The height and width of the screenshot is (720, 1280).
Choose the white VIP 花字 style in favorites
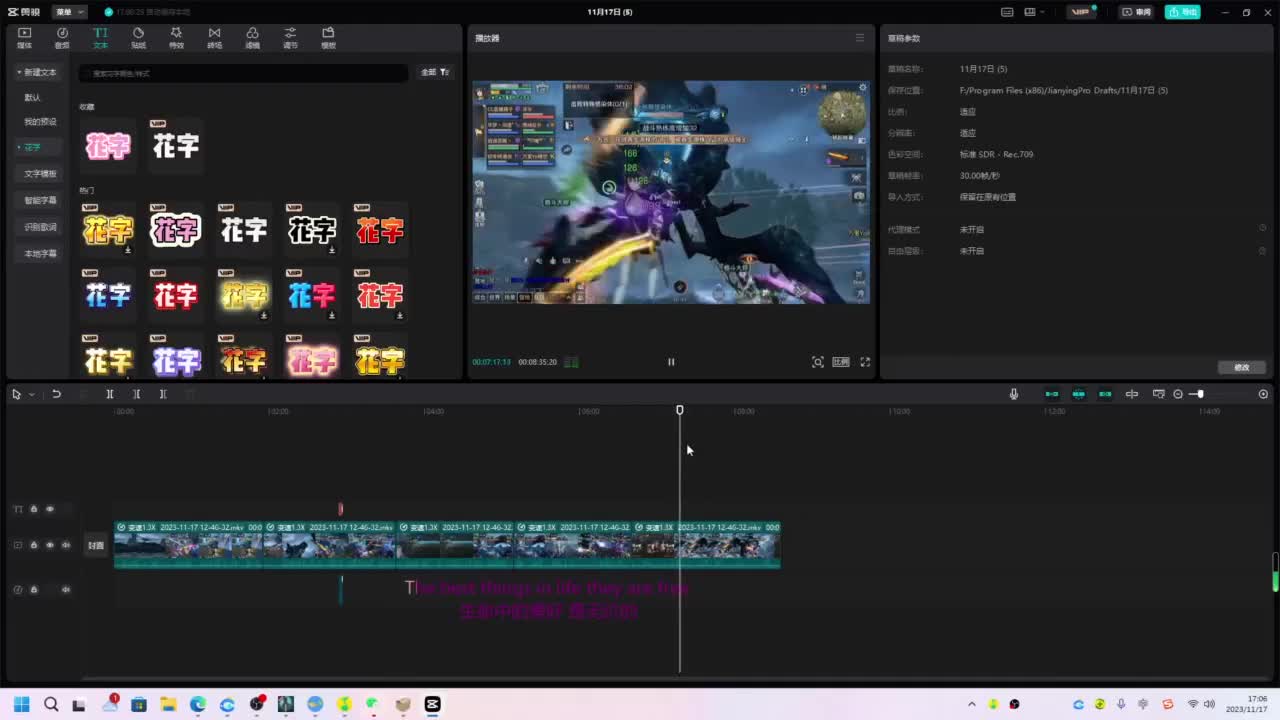pyautogui.click(x=176, y=146)
